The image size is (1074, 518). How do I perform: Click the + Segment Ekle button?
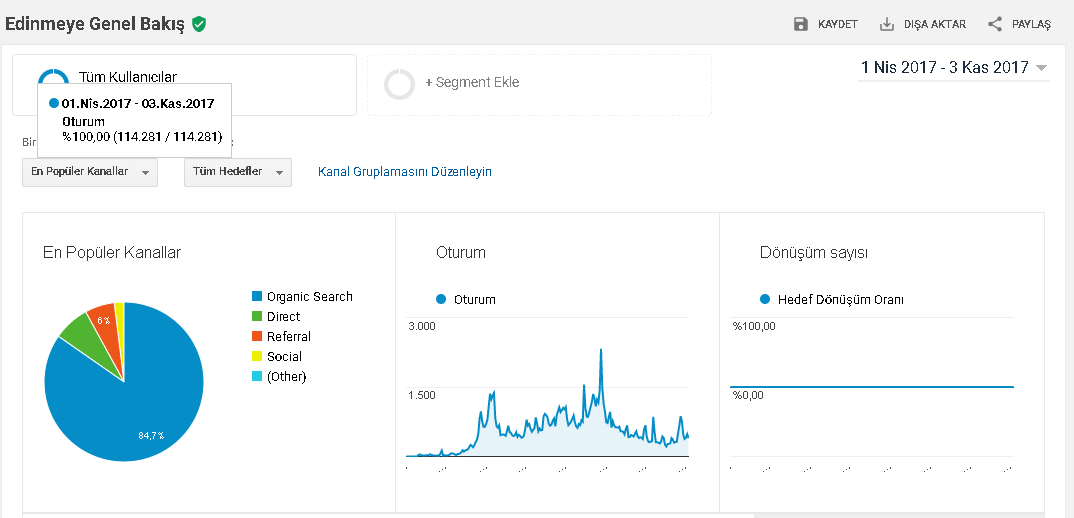click(472, 82)
